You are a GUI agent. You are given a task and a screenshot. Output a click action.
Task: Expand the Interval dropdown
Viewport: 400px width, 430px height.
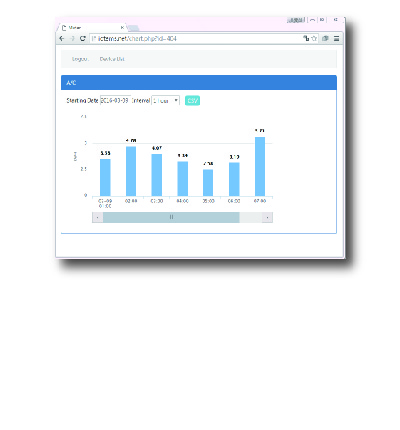[x=166, y=101]
